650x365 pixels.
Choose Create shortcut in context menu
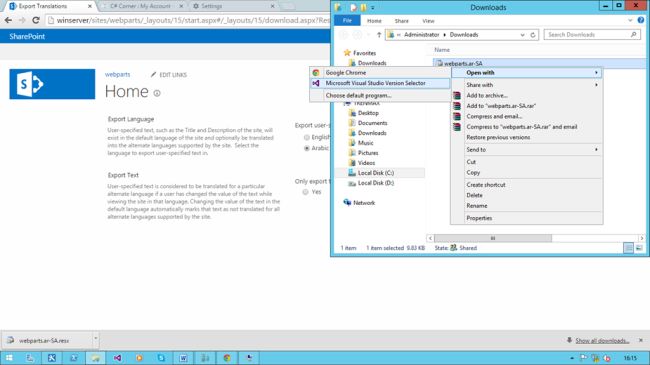(526, 185)
